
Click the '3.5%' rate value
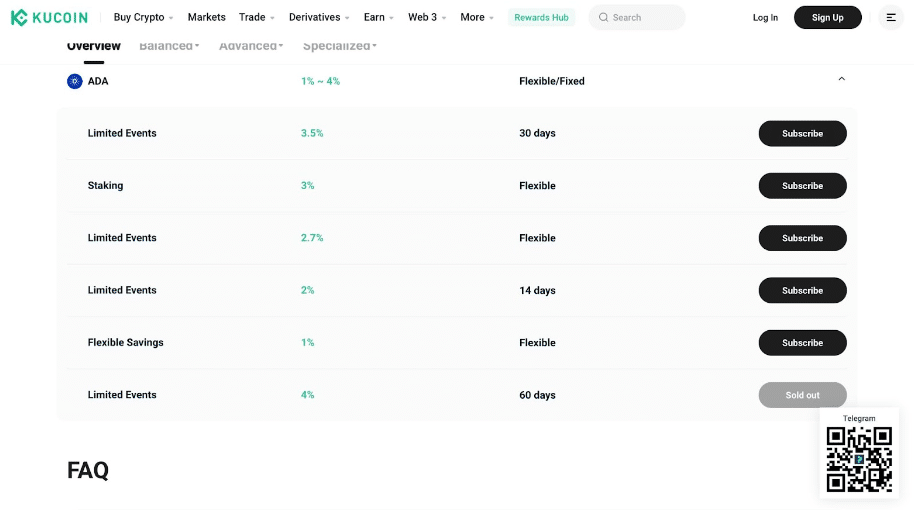312,133
